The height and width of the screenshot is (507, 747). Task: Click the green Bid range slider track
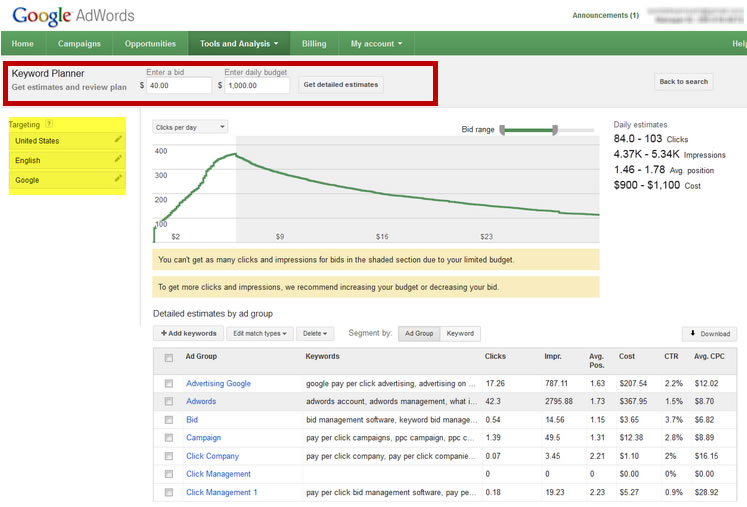pos(528,130)
